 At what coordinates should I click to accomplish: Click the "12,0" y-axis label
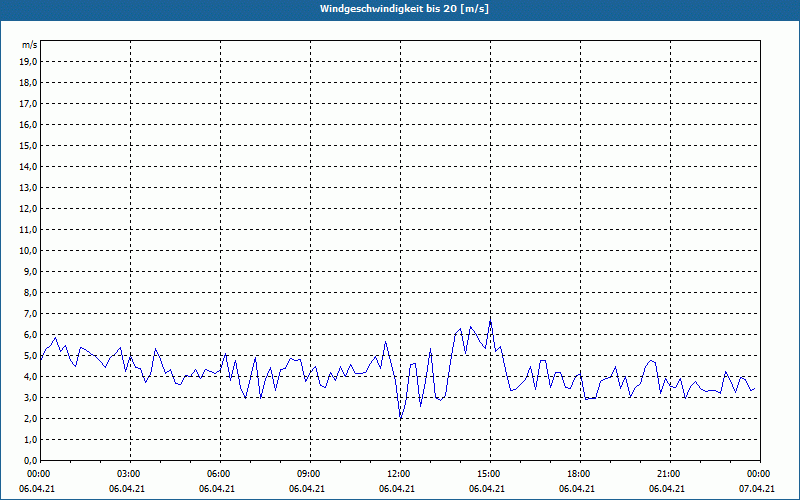click(29, 209)
